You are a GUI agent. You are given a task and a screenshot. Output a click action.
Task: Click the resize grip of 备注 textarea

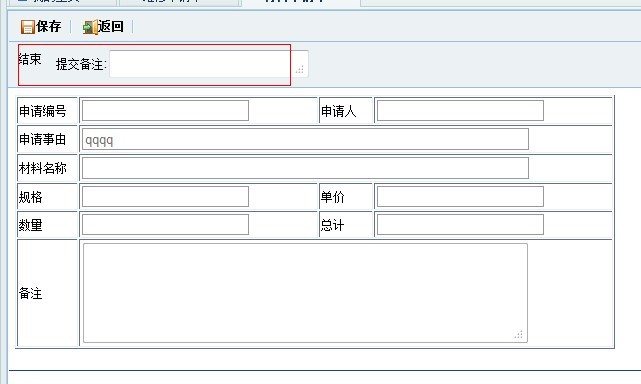point(519,335)
